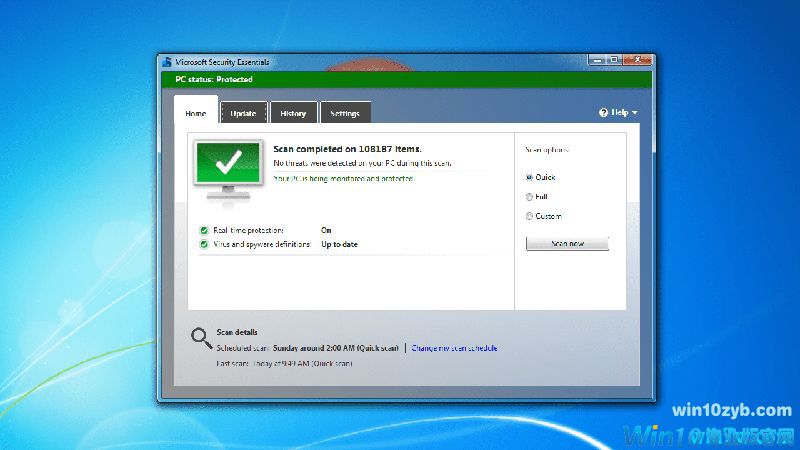The width and height of the screenshot is (800, 450).
Task: Click the Scheduled scan Sunday 2:00 AM text
Action: [x=308, y=348]
